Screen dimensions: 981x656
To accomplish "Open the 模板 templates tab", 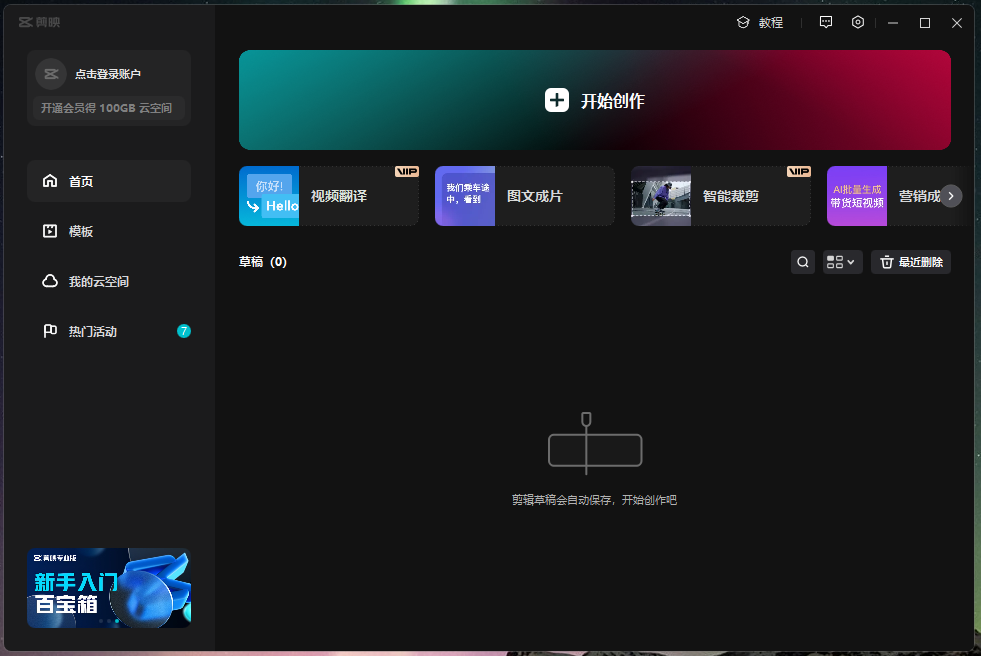I will tap(109, 231).
